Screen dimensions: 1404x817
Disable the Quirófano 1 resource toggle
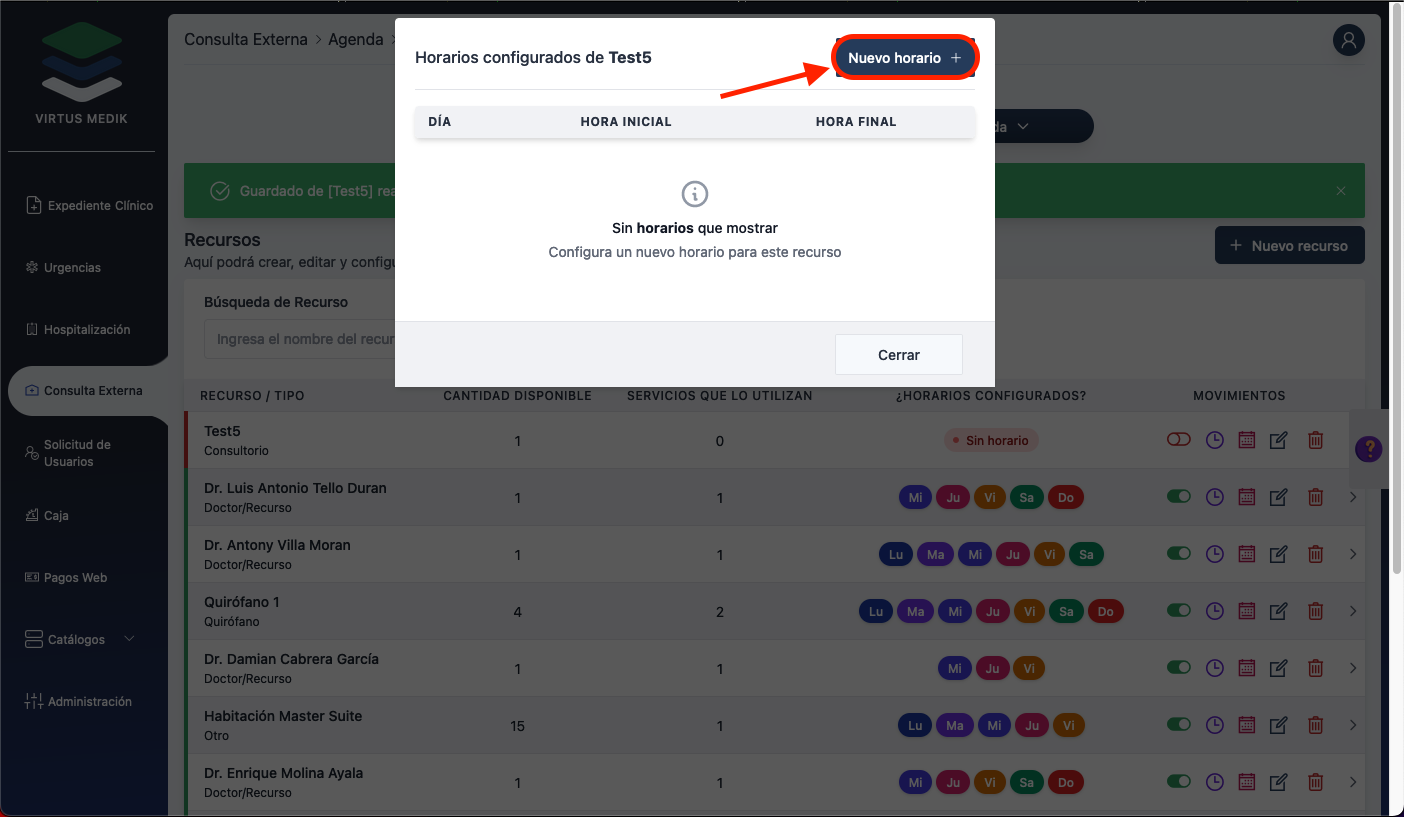[1179, 610]
